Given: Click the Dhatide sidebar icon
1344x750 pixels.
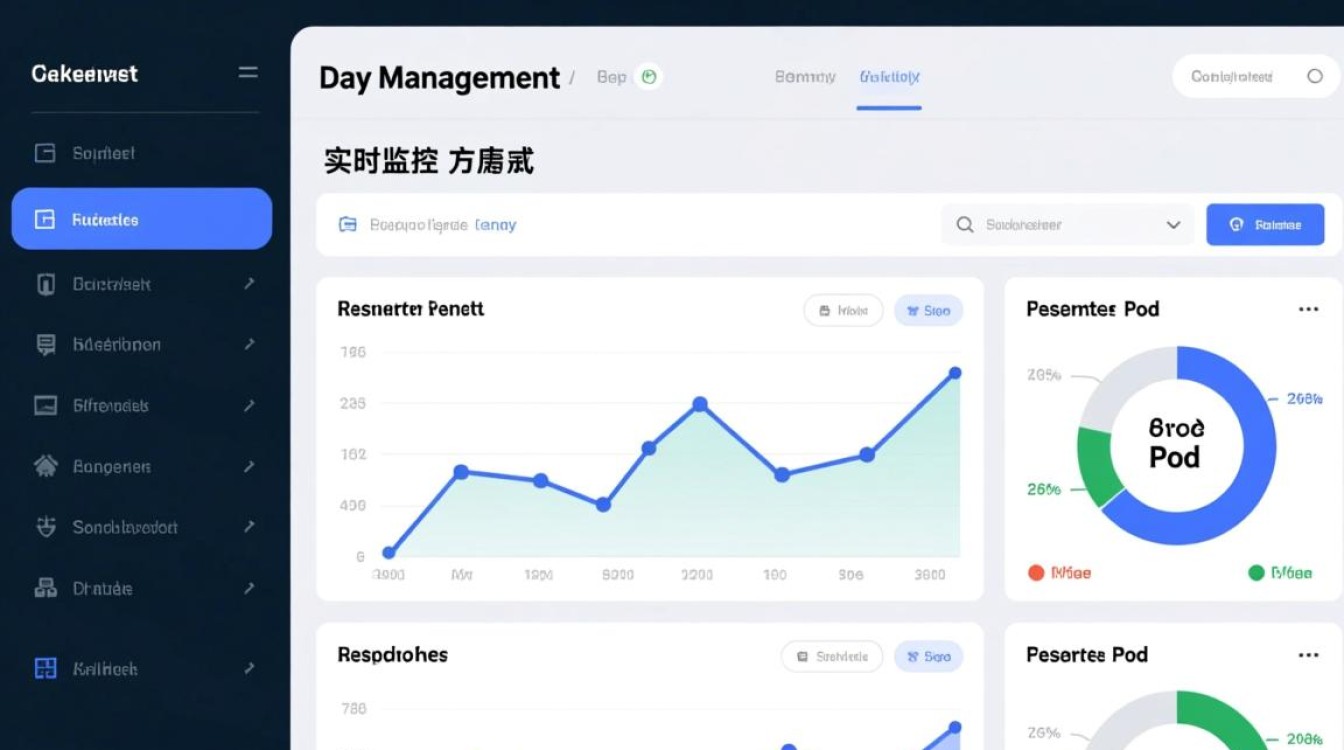Looking at the screenshot, I should coord(45,588).
